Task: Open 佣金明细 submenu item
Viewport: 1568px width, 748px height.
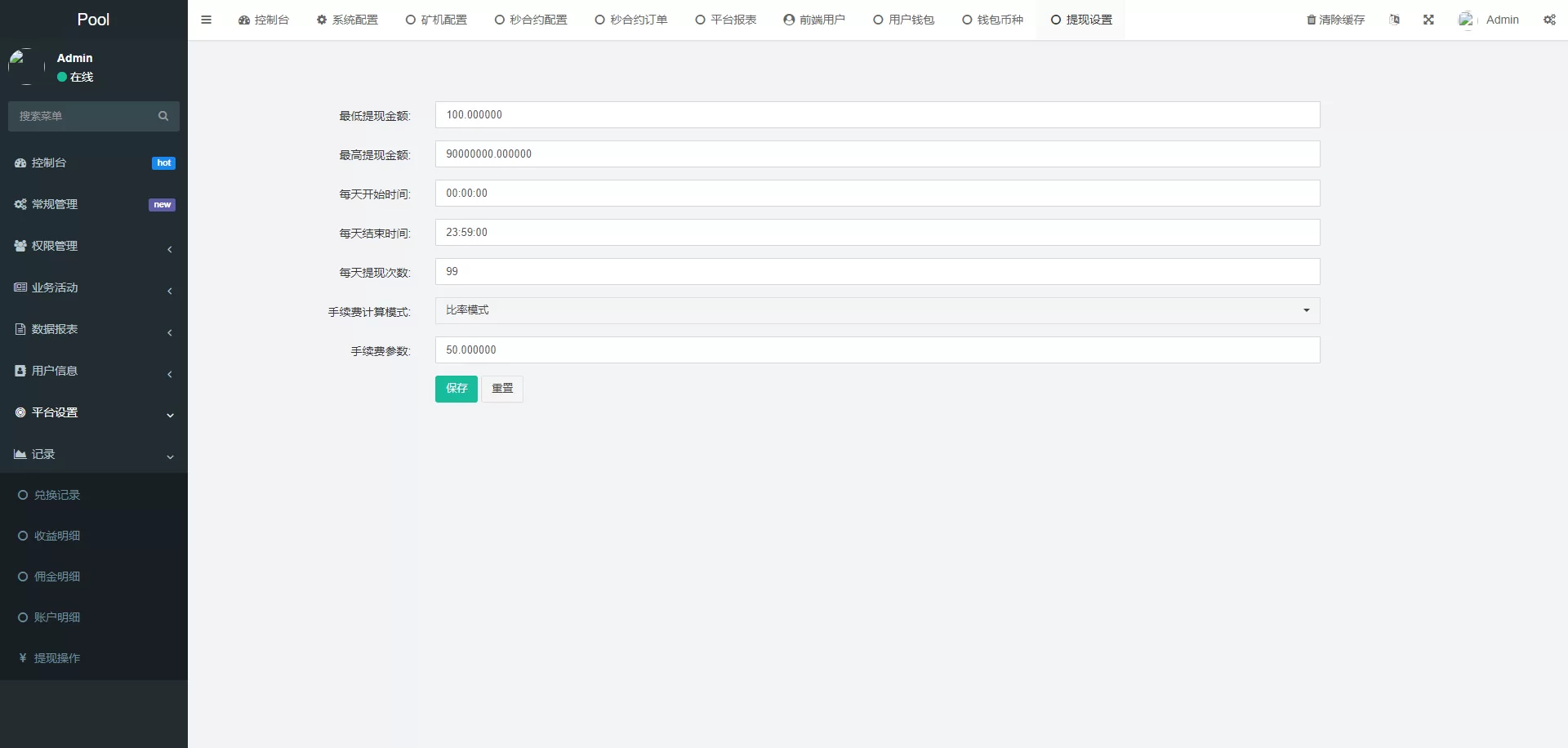Action: tap(94, 577)
